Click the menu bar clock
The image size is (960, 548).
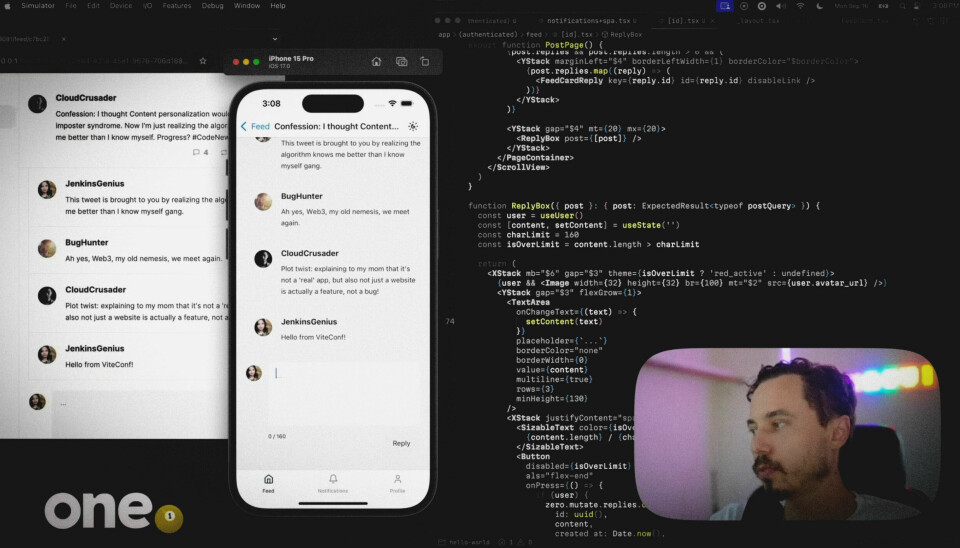pyautogui.click(x=945, y=6)
